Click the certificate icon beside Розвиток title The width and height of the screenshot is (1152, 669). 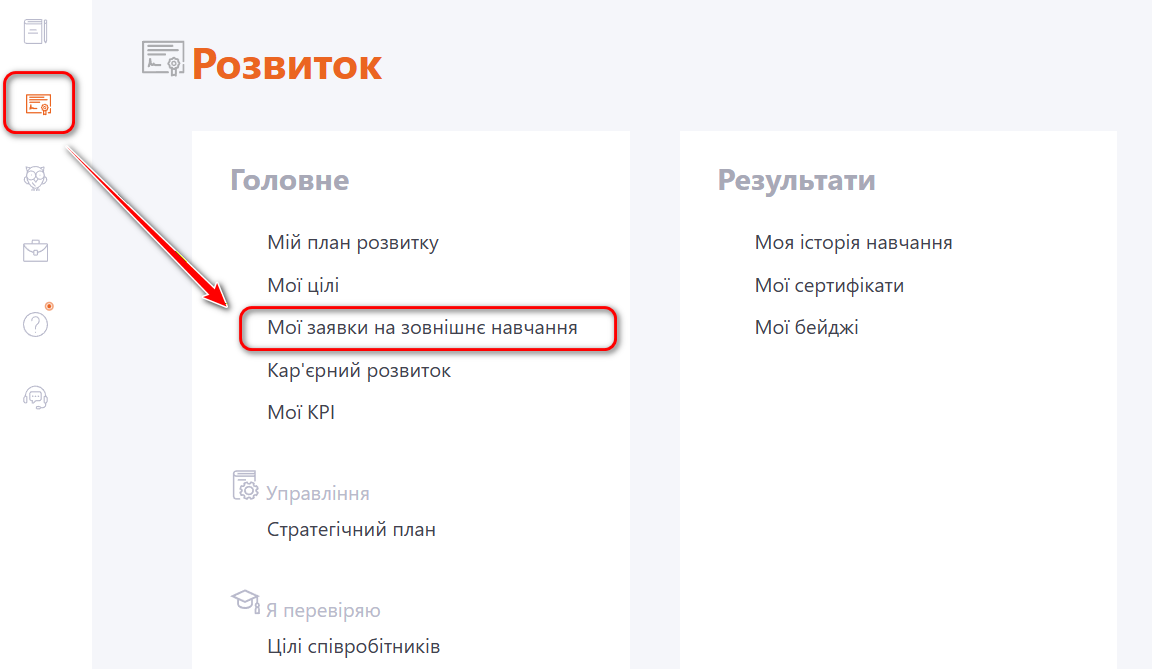[163, 60]
